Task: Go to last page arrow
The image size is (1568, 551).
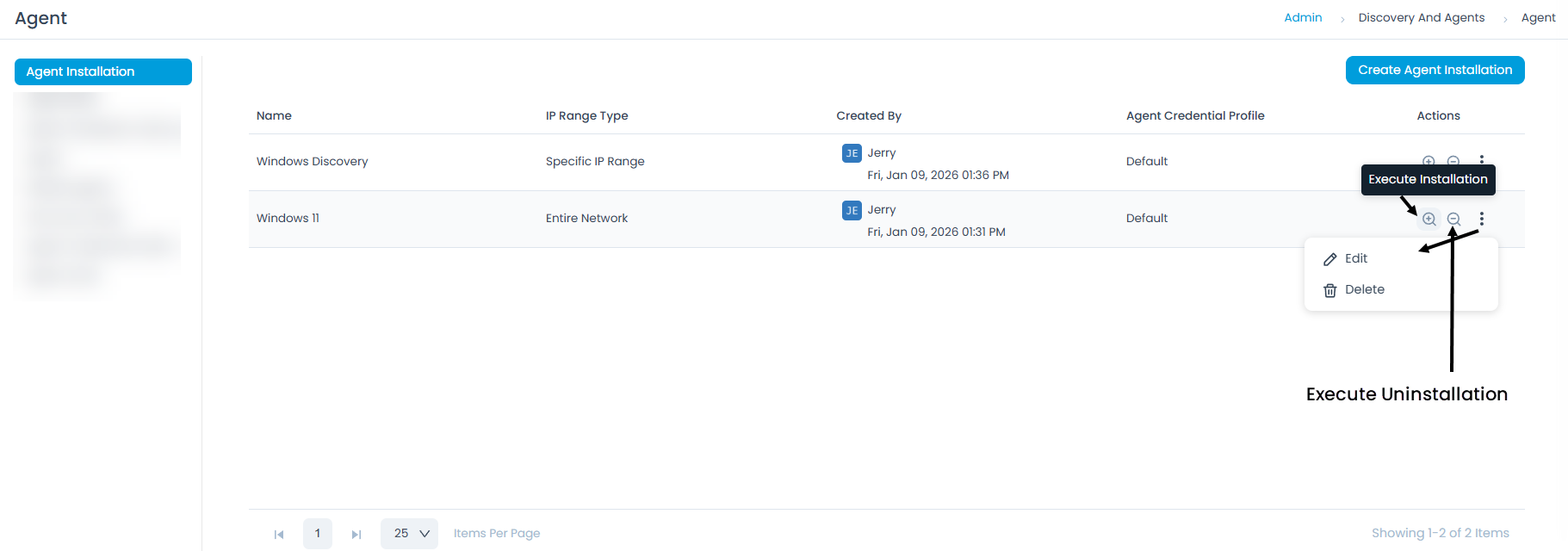Action: tap(356, 535)
